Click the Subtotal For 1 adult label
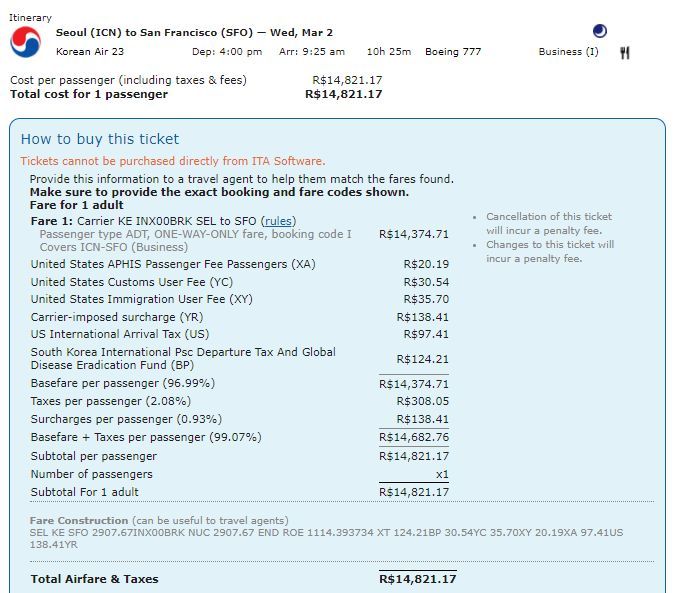675x593 pixels. [x=84, y=492]
